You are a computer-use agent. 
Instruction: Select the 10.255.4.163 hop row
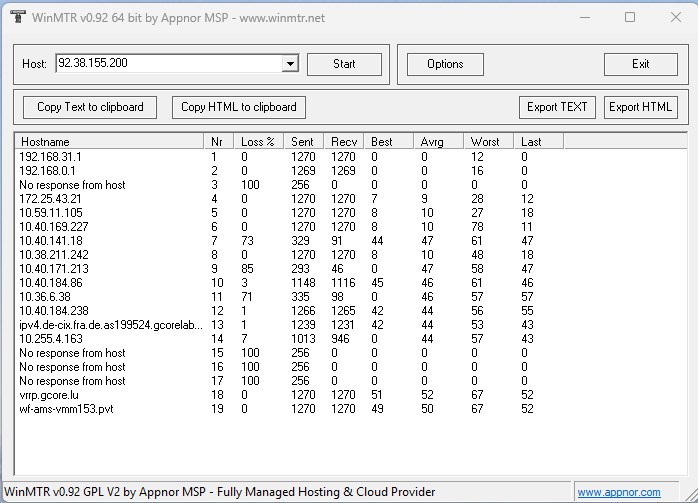point(51,339)
